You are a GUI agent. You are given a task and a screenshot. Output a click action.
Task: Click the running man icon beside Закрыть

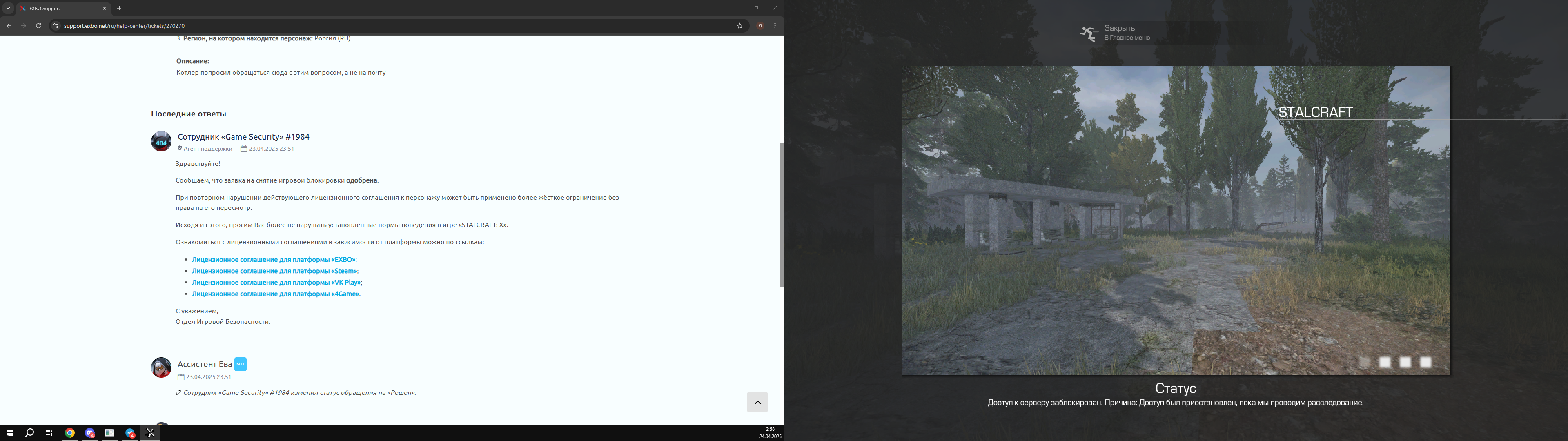point(1089,34)
